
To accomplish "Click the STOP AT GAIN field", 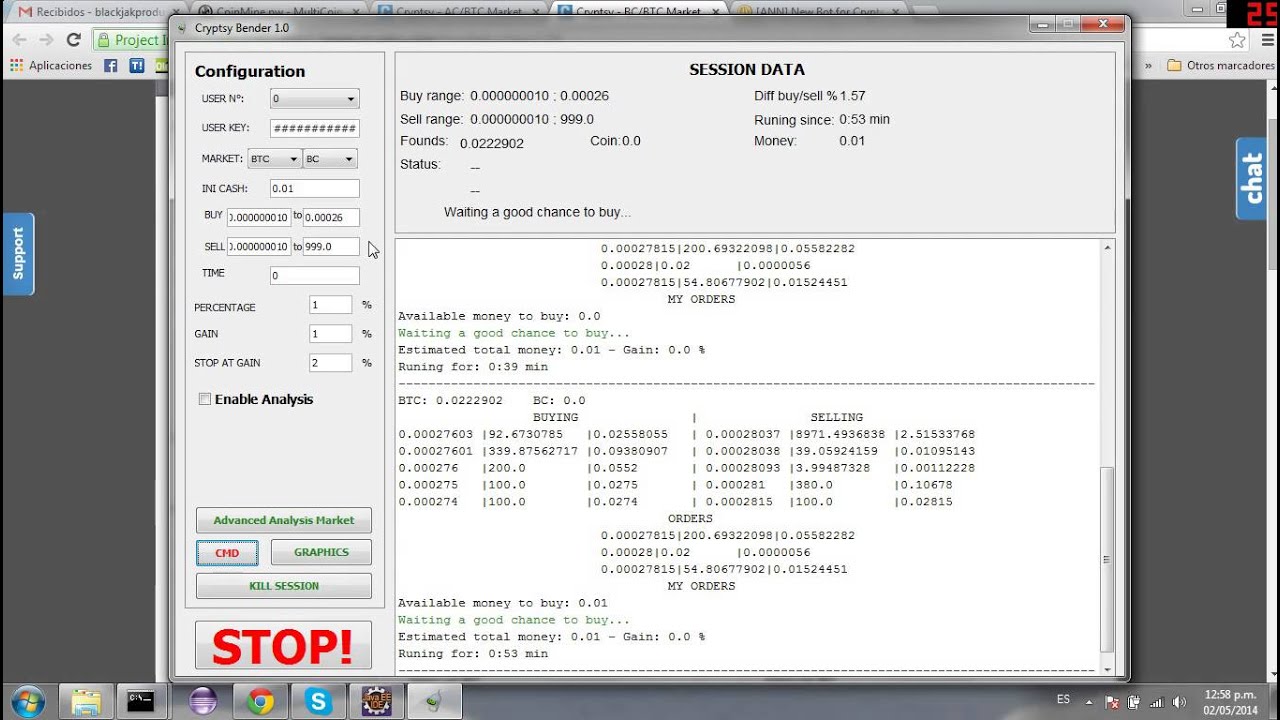I will click(x=330, y=363).
